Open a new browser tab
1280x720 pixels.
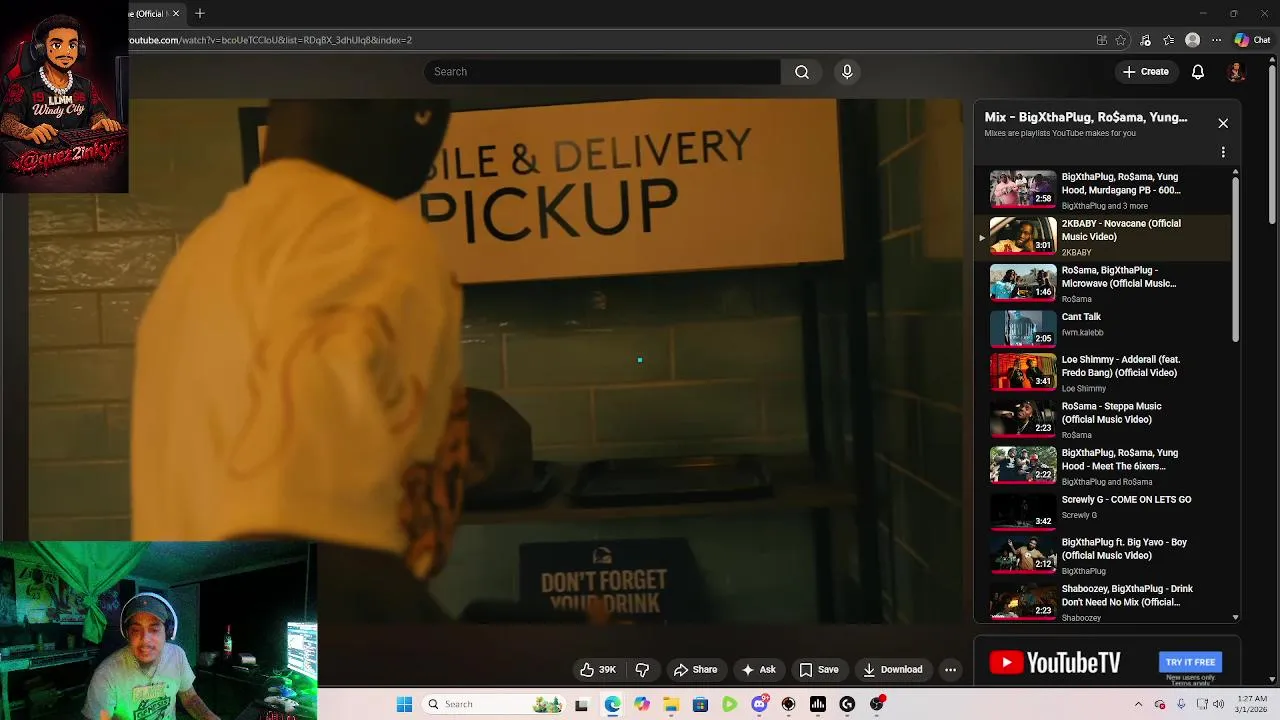click(200, 14)
